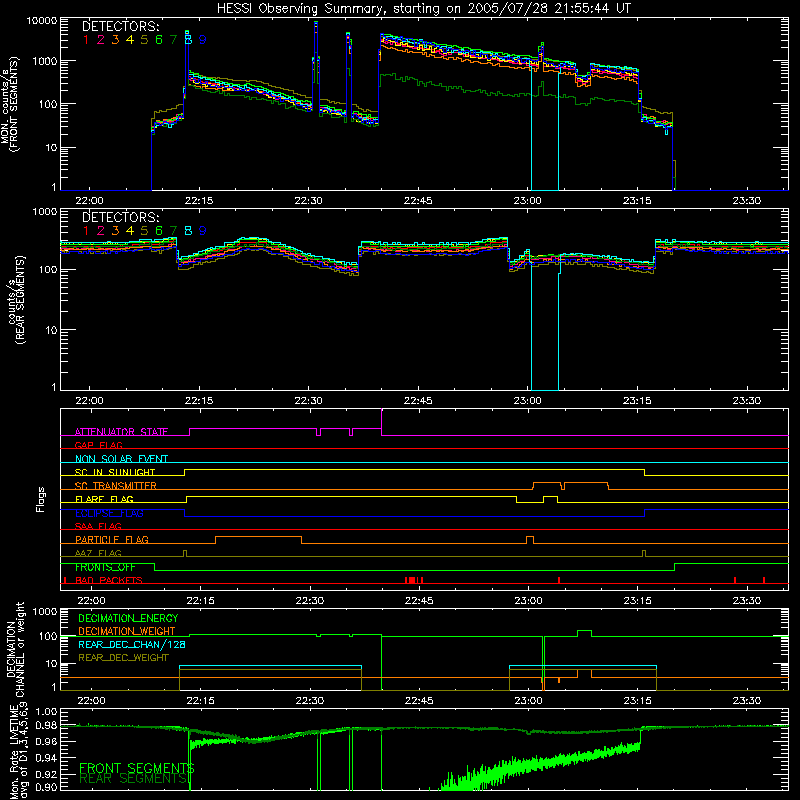
Task: Click the FRONT SEGMENTS livetime legend label
Action: [137, 768]
